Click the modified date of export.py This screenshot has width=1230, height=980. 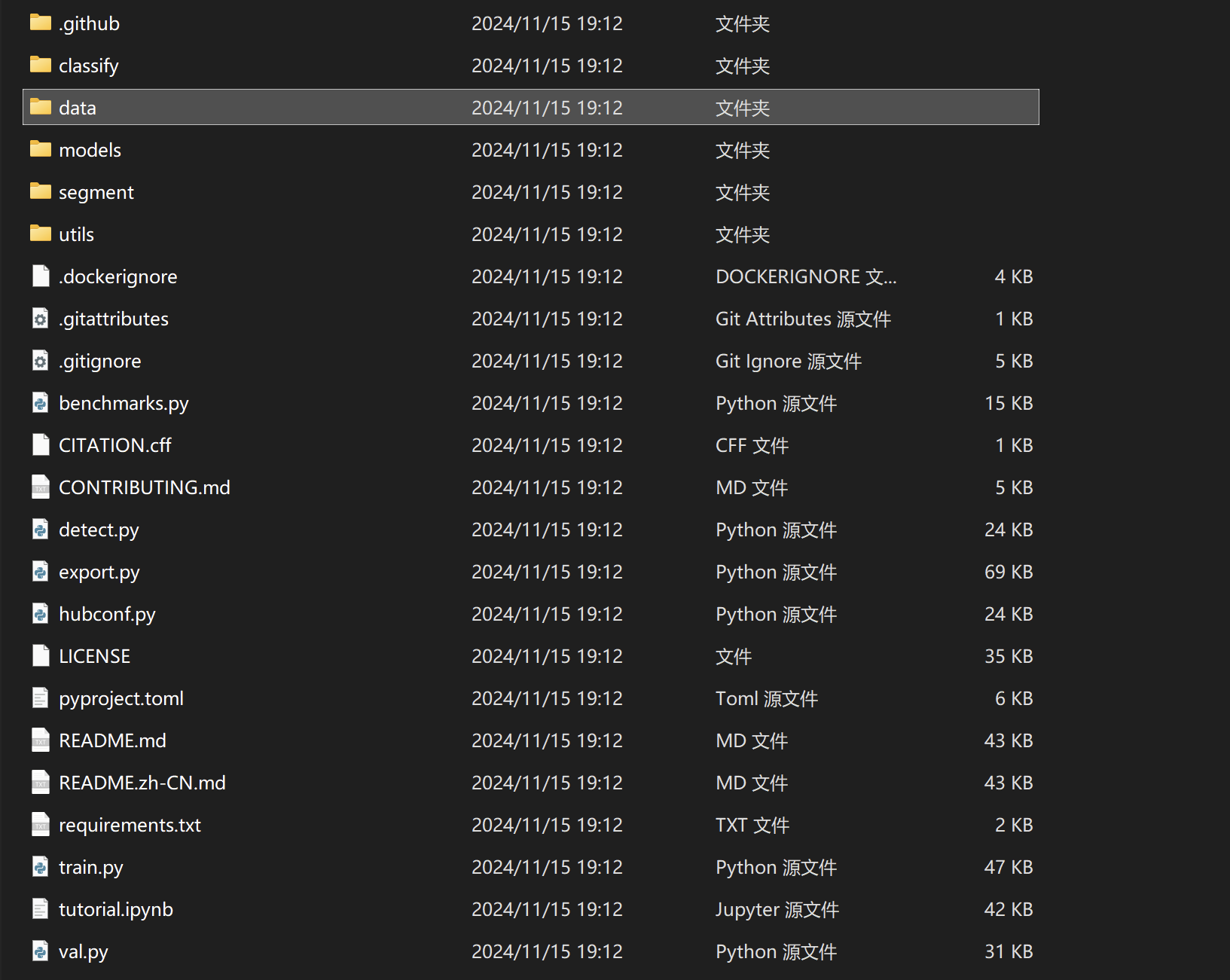(547, 572)
